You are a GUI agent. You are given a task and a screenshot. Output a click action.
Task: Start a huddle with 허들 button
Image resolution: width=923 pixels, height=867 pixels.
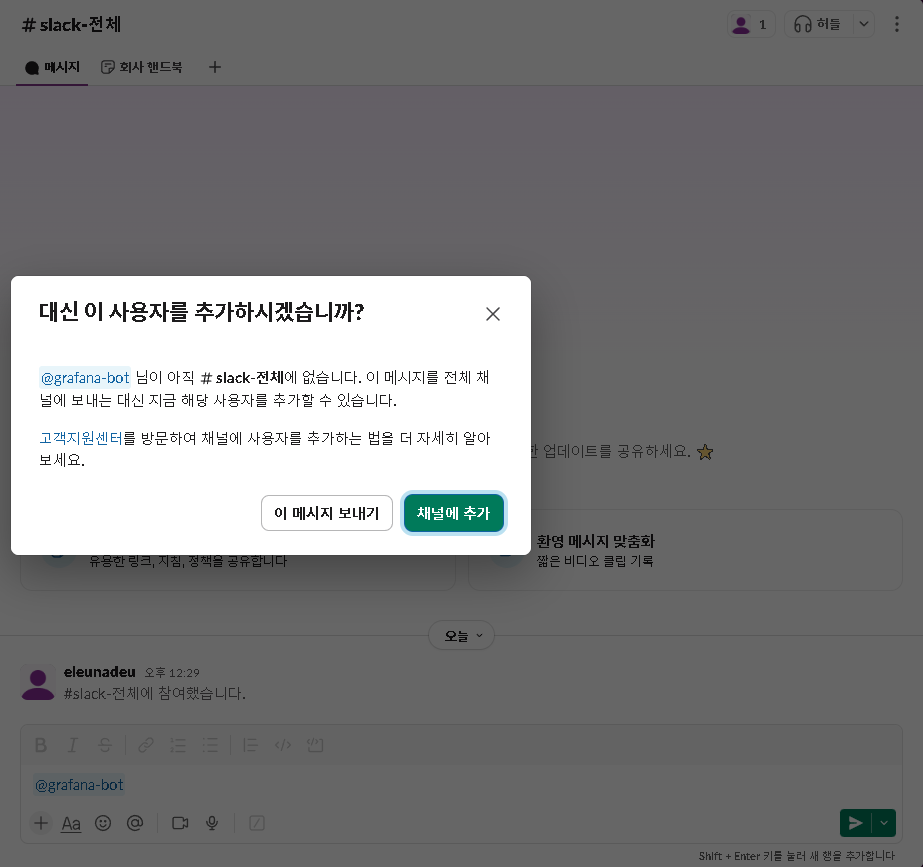[x=819, y=25]
